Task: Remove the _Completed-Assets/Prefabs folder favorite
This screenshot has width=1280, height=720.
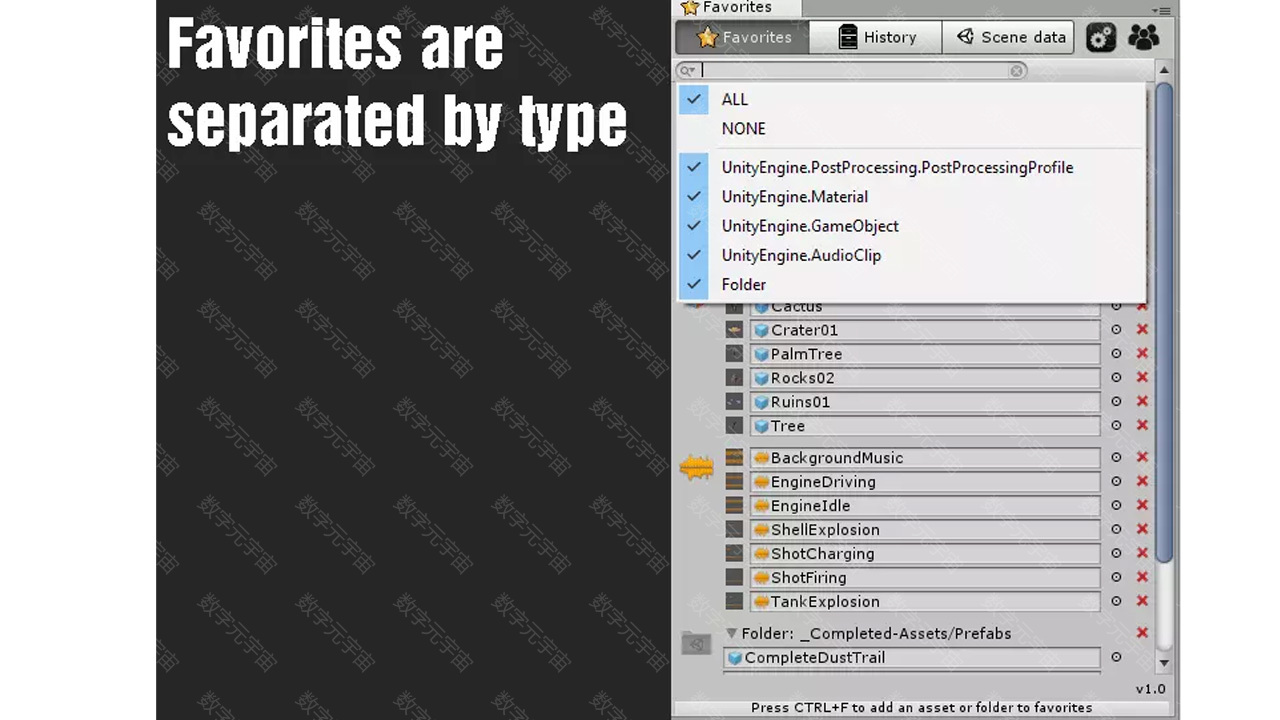Action: (1142, 633)
